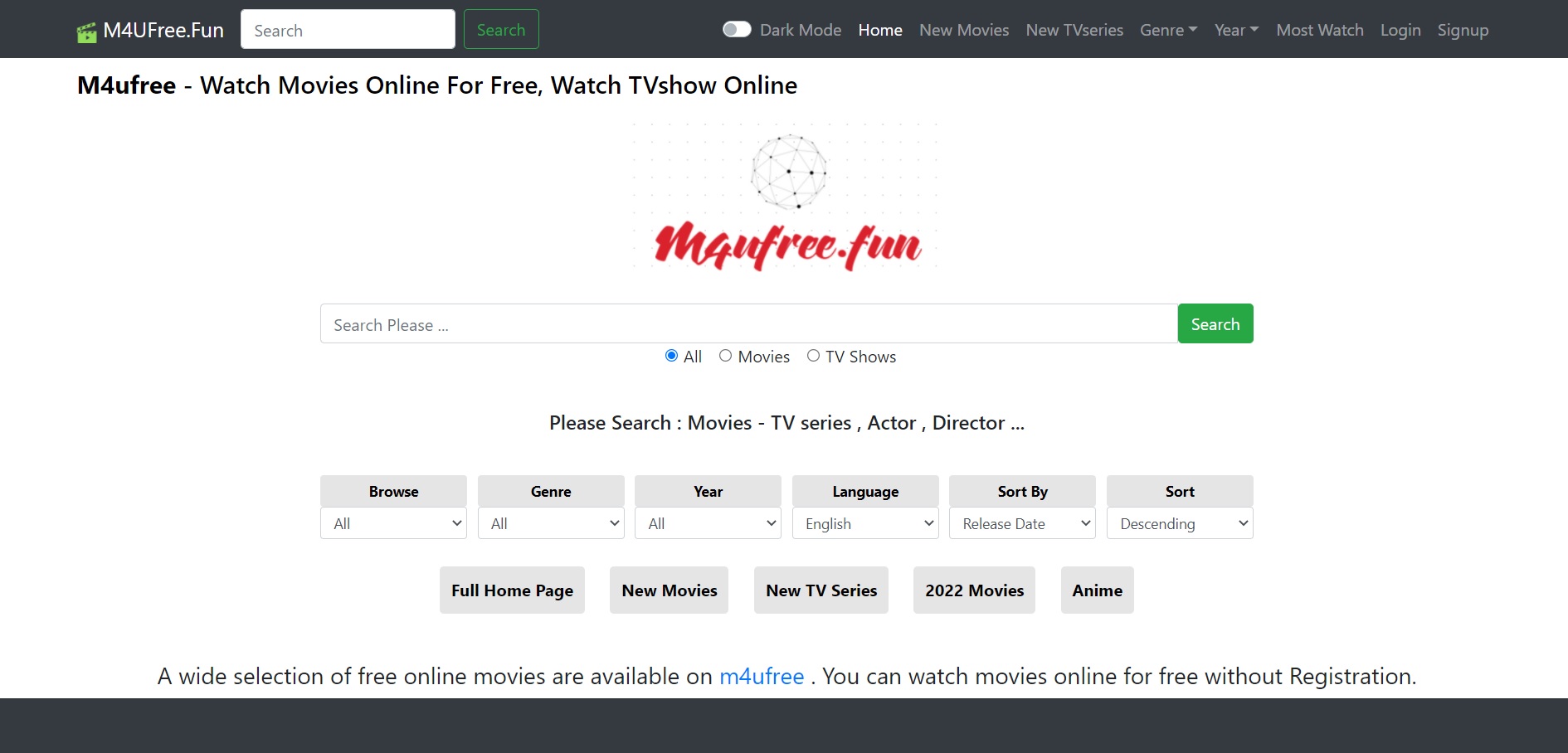Toggle the Dark Mode switch

(x=737, y=30)
